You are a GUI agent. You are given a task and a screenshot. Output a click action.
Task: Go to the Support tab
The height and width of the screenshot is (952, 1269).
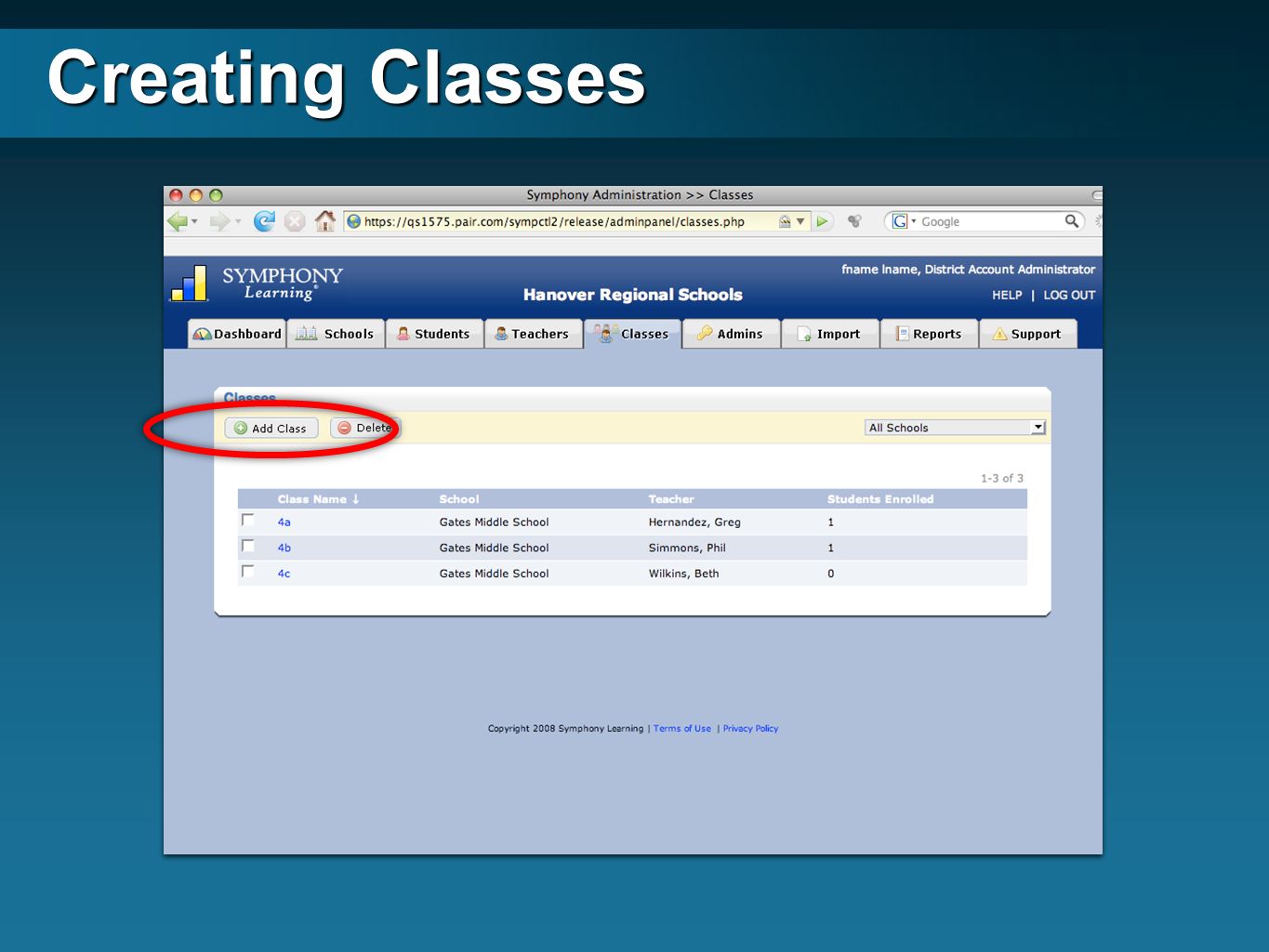[1028, 334]
